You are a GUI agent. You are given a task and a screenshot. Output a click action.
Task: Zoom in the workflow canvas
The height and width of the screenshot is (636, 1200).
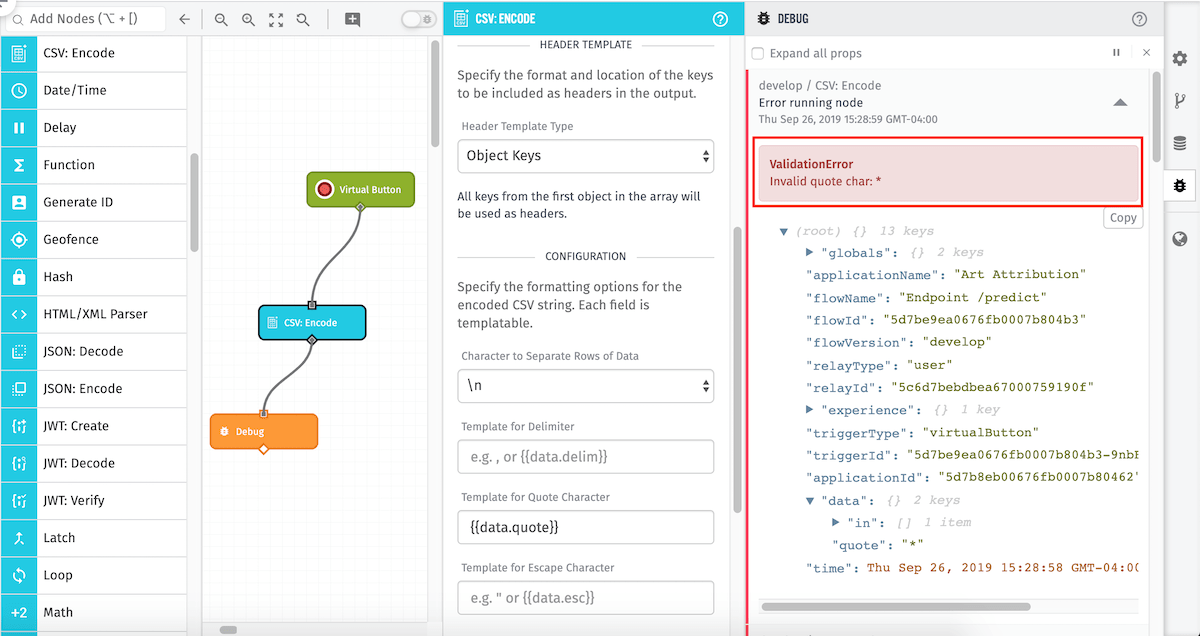(249, 19)
